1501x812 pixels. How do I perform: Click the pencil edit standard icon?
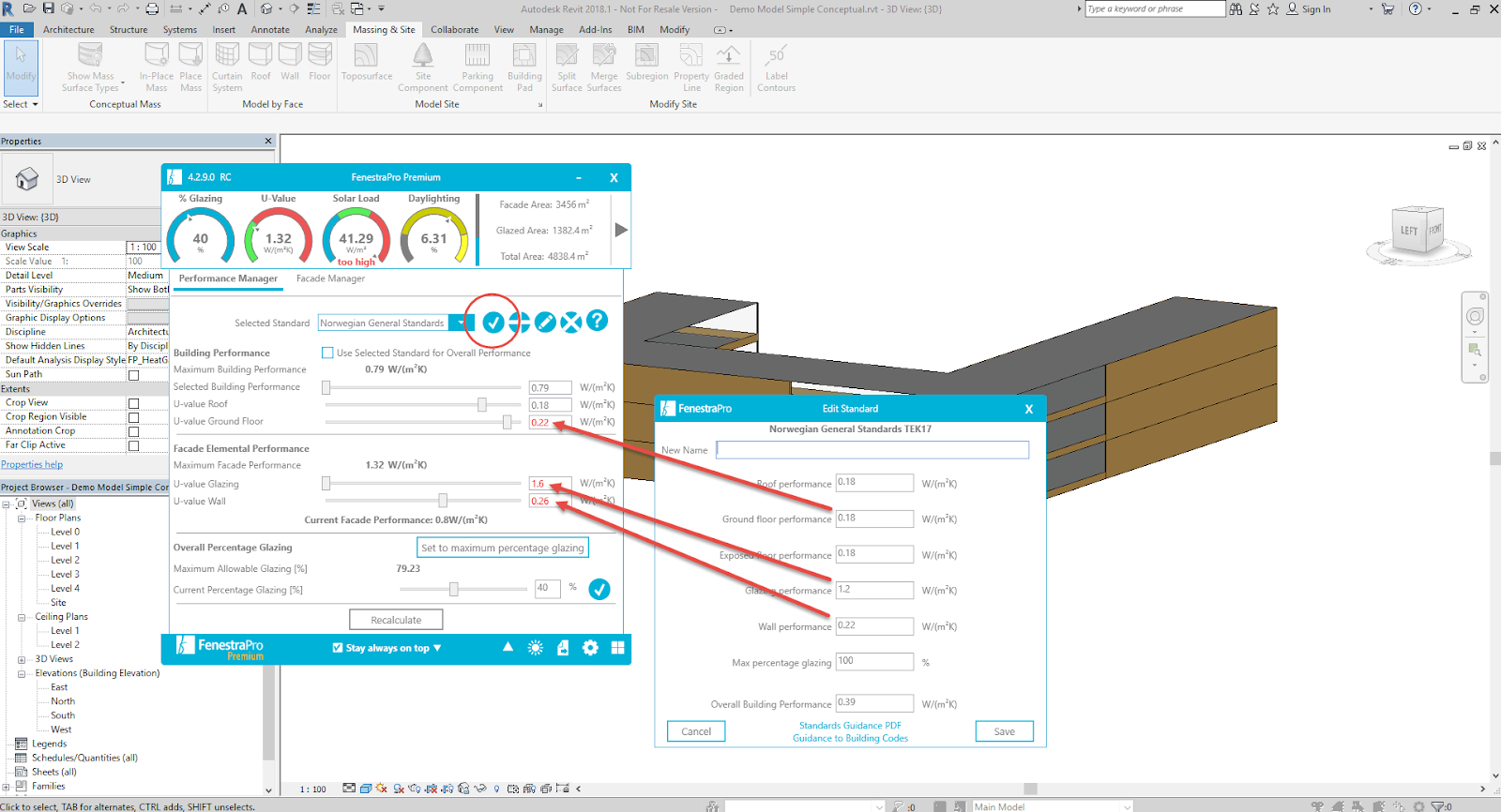click(x=545, y=323)
